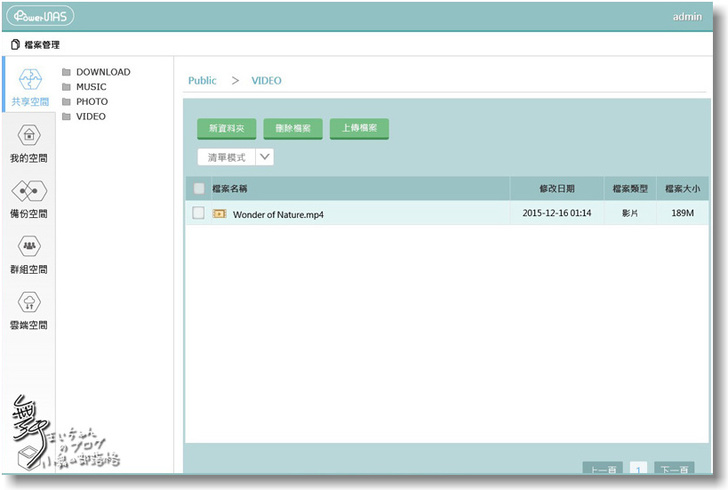728x490 pixels.
Task: Open the 群組空間 group space icon
Action: pyautogui.click(x=29, y=247)
